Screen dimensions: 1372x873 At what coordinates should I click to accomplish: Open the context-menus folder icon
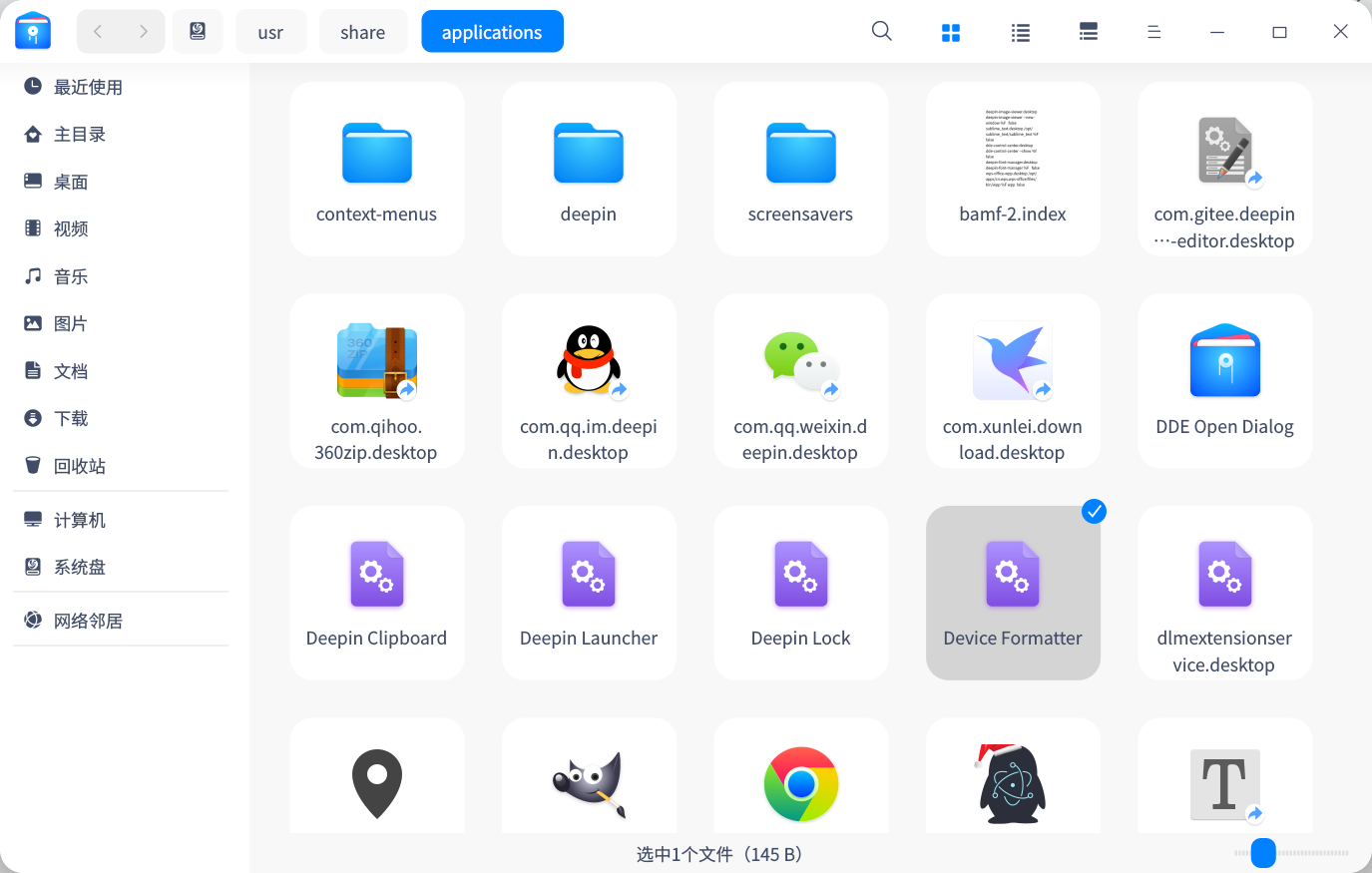(x=377, y=153)
